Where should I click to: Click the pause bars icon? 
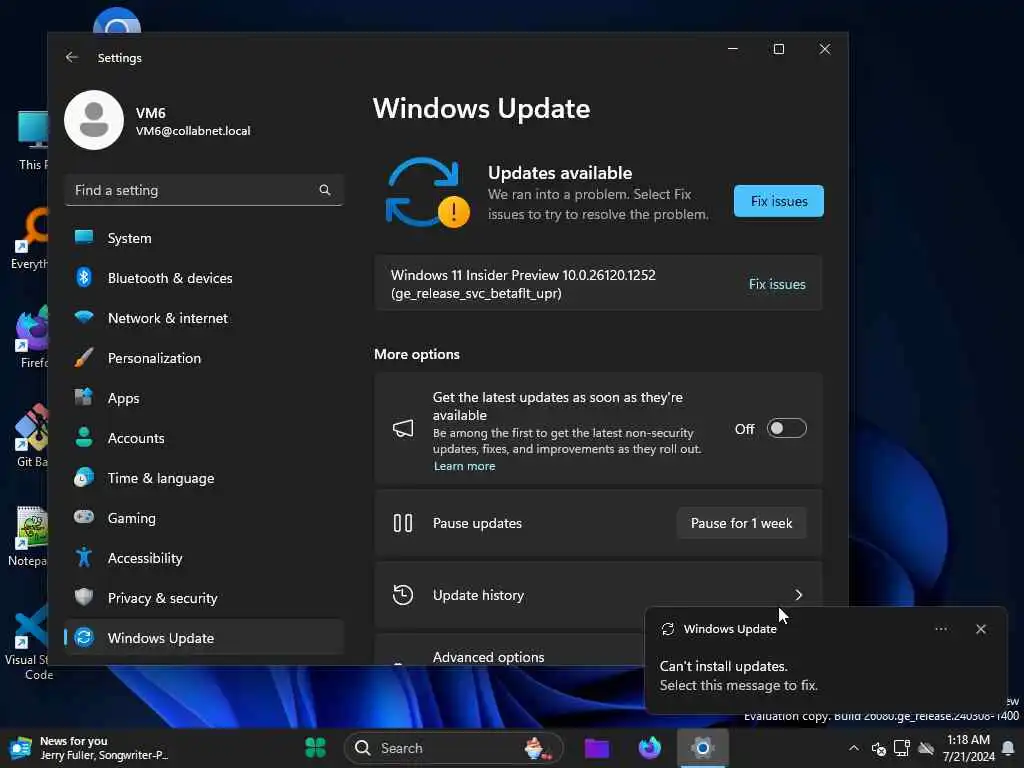coord(402,523)
